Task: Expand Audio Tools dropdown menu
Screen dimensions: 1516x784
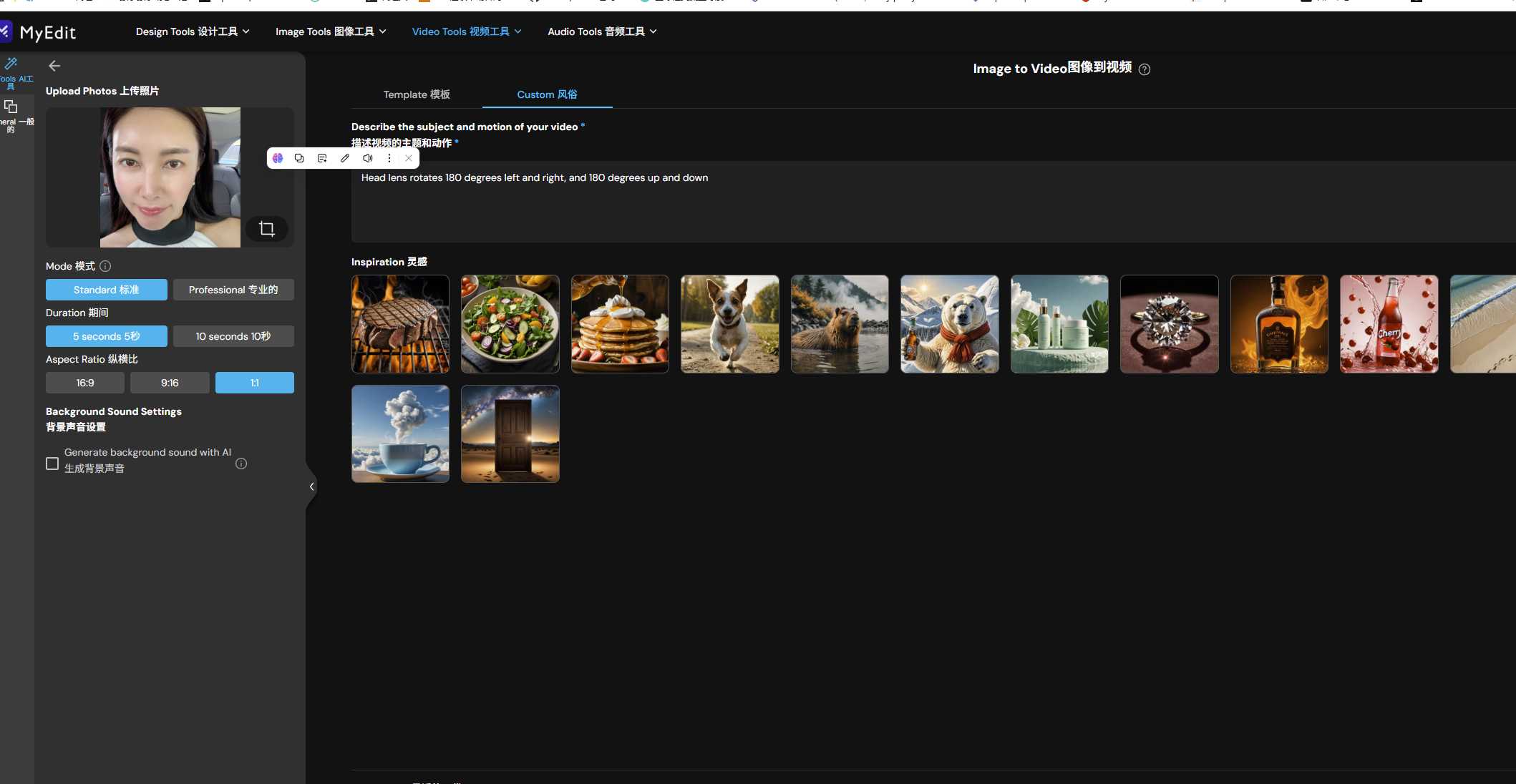Action: [x=602, y=31]
